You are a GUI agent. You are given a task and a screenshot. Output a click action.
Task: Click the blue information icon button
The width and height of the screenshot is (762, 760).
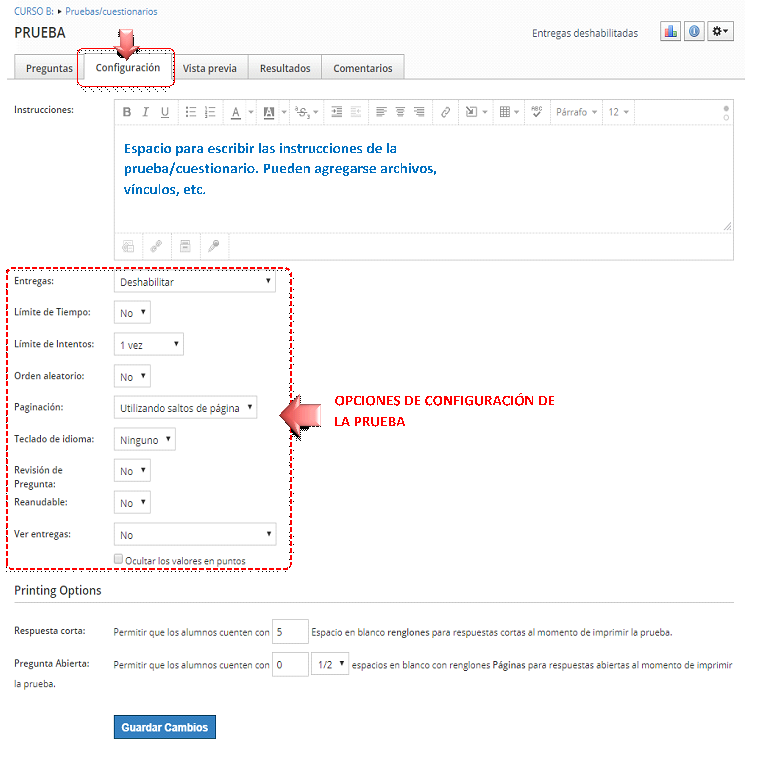694,32
